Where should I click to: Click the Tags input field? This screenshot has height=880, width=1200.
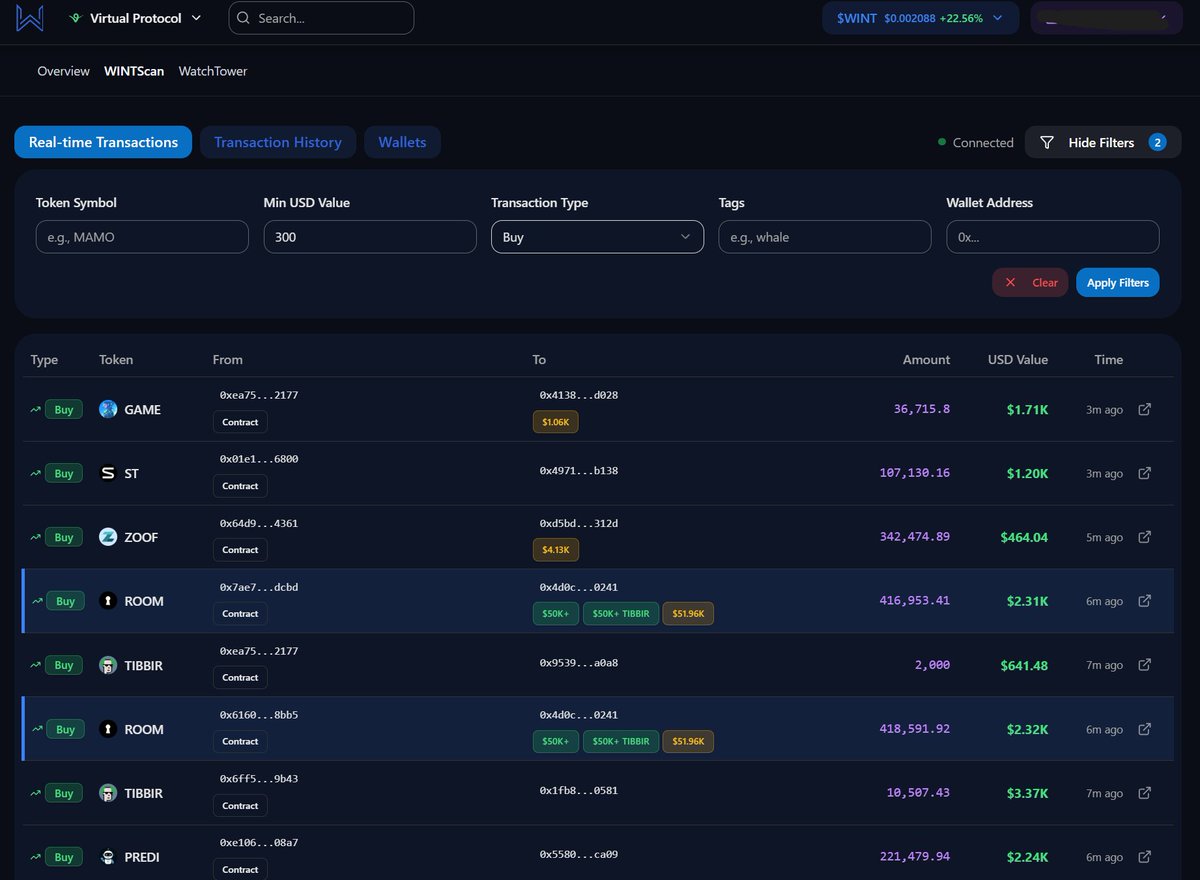(825, 237)
